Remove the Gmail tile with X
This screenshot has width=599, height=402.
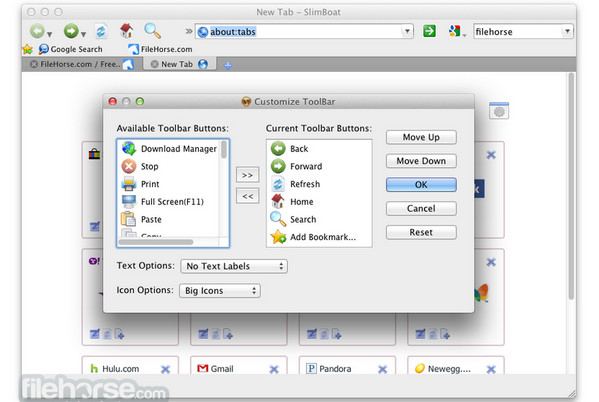coord(274,370)
